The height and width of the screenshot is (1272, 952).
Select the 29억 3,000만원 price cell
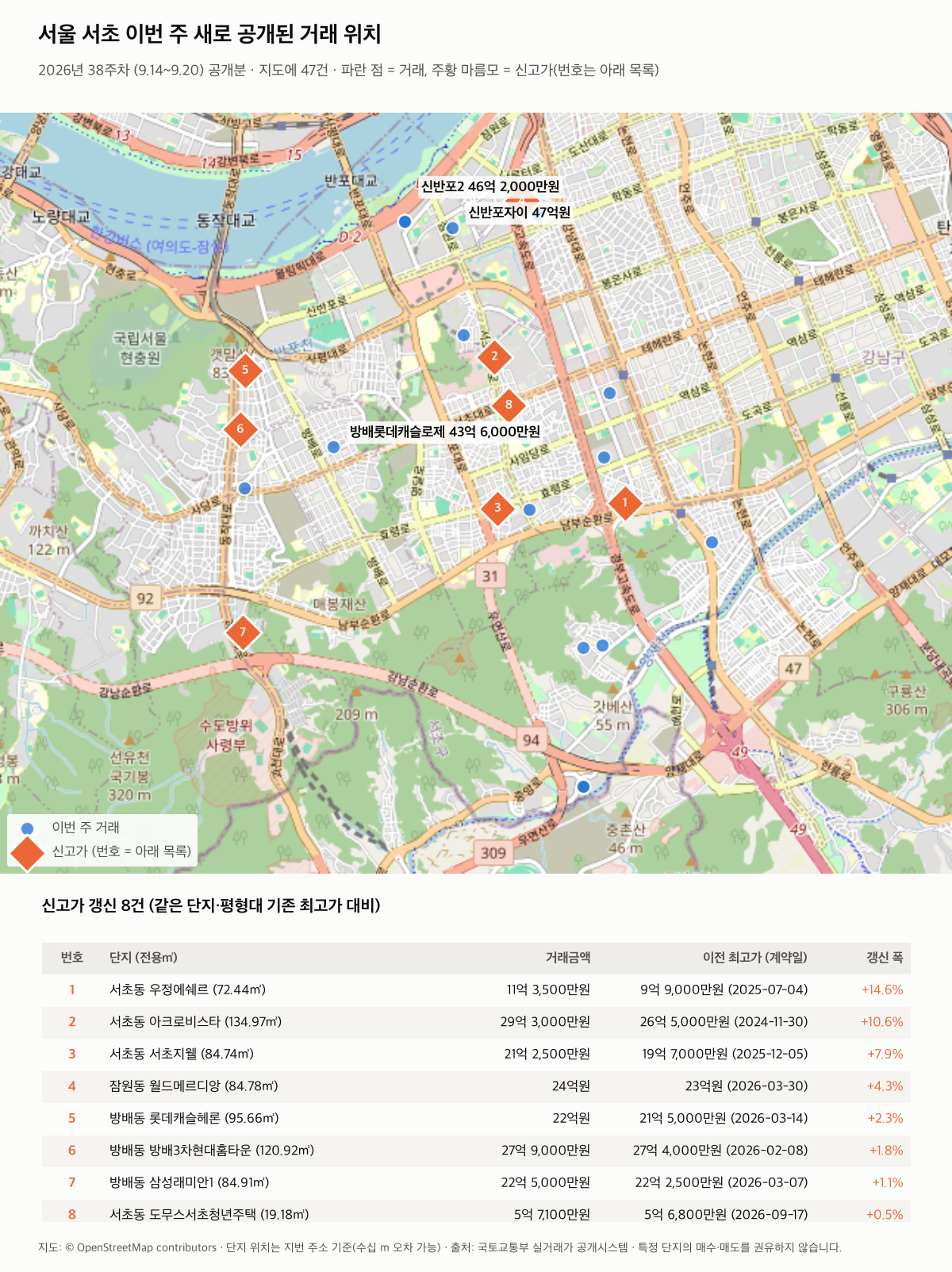(x=545, y=1022)
